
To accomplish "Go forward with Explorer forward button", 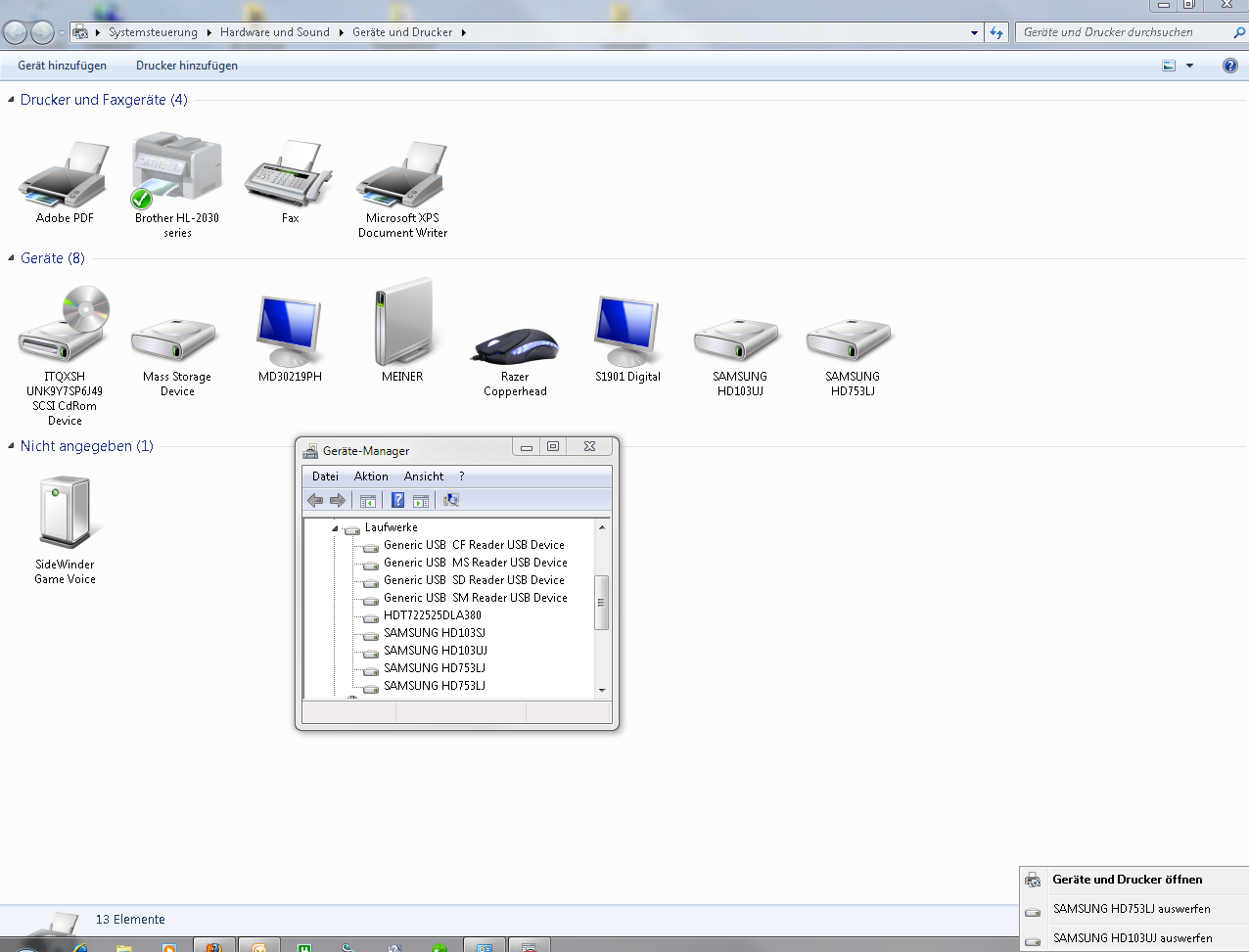I will (x=42, y=32).
